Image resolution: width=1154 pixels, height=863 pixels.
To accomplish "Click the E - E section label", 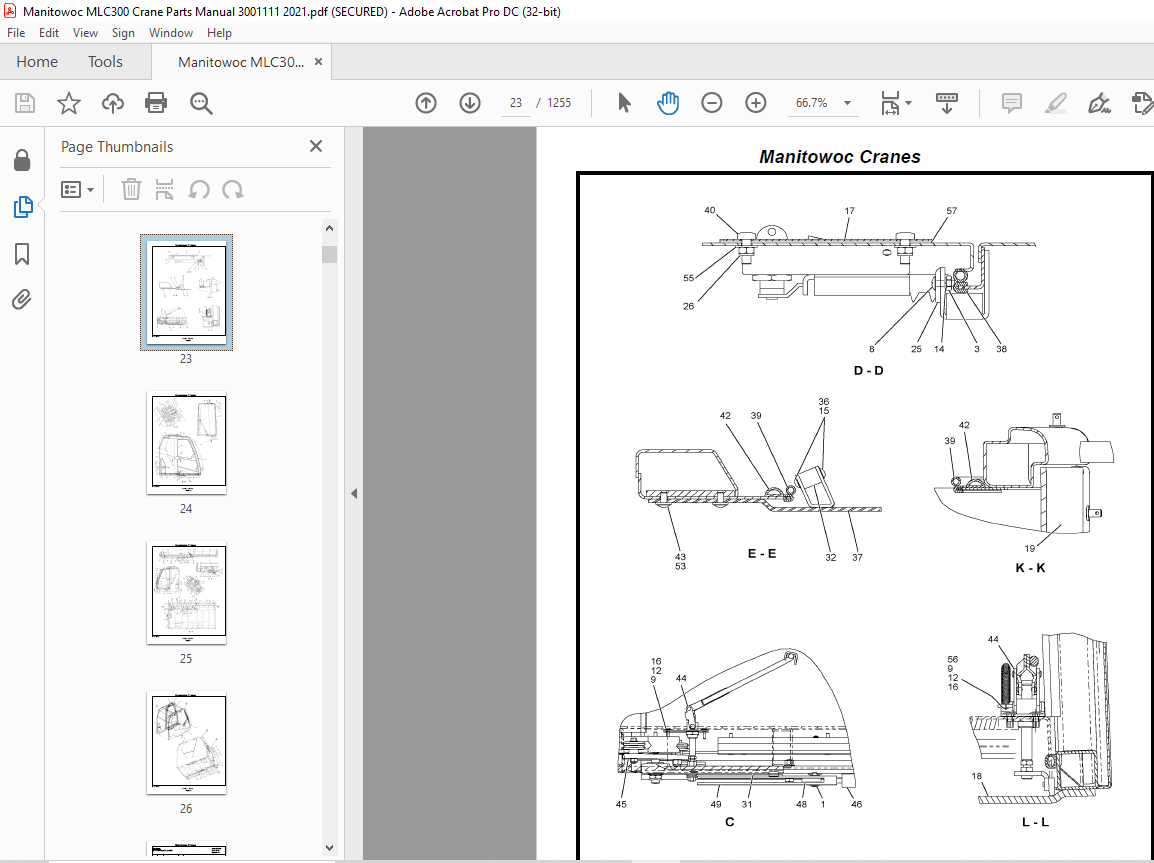I will click(x=762, y=553).
